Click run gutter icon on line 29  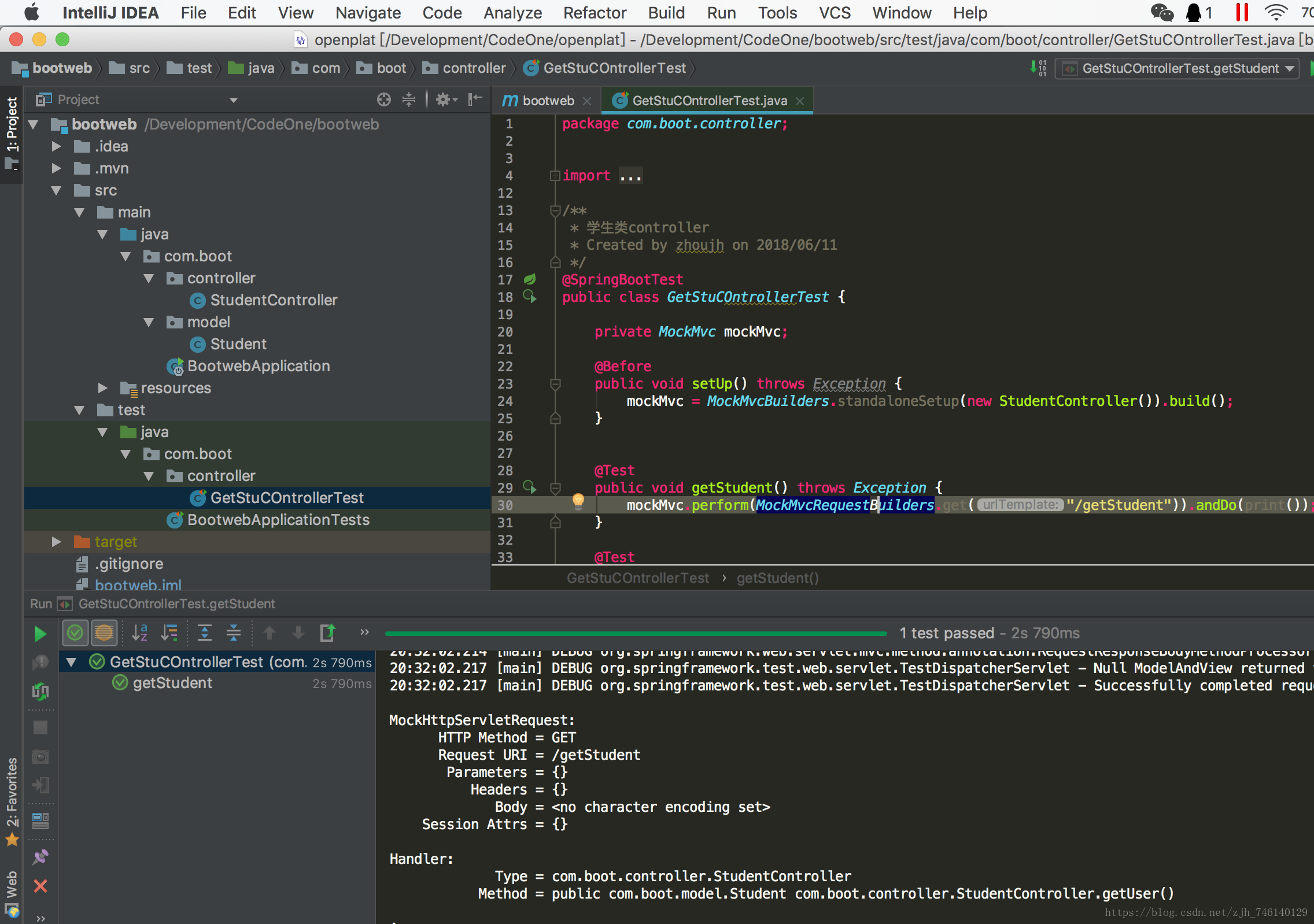coord(530,487)
